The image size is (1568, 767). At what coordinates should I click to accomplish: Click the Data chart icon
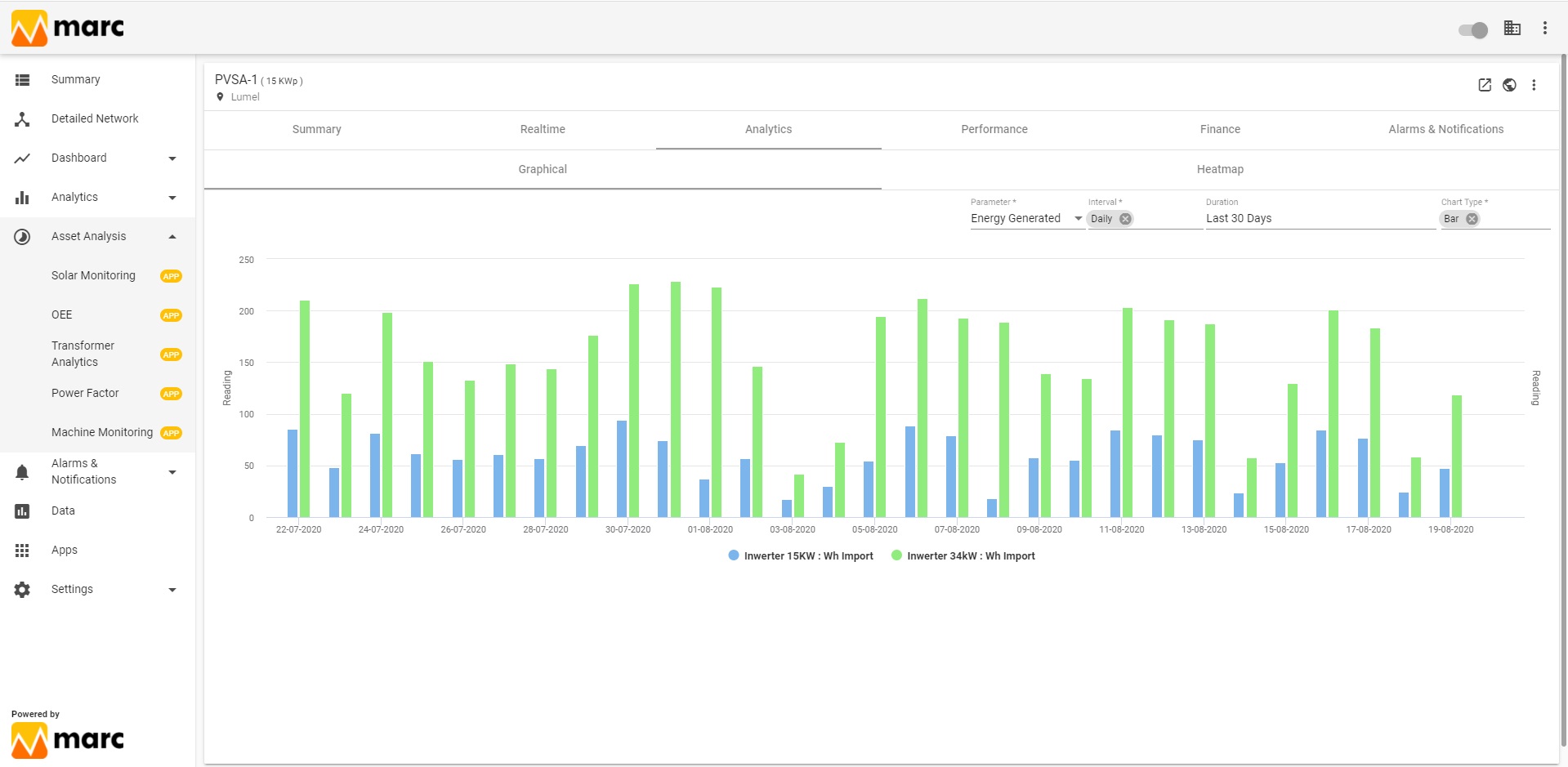pyautogui.click(x=23, y=511)
